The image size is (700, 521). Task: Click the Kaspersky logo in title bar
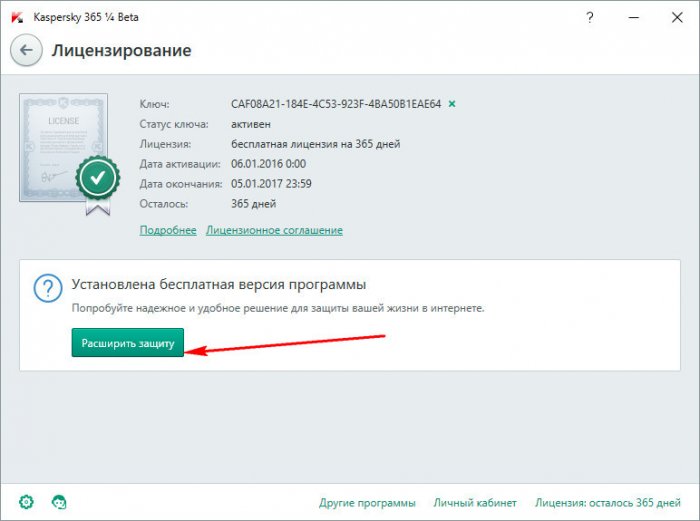[x=17, y=17]
